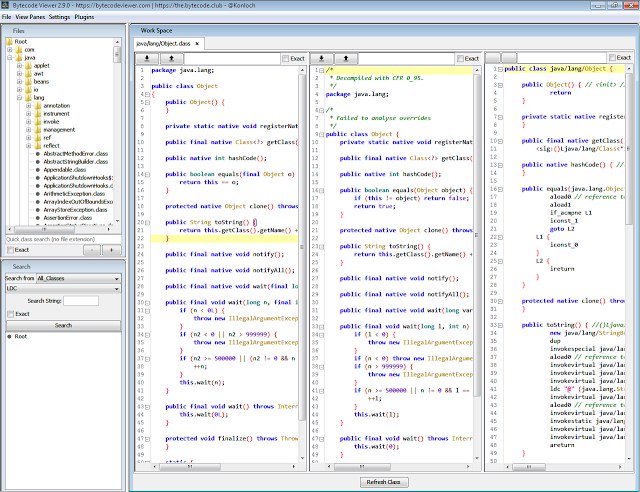
Task: Open the Search from All_Classes dropdown
Action: (x=78, y=278)
